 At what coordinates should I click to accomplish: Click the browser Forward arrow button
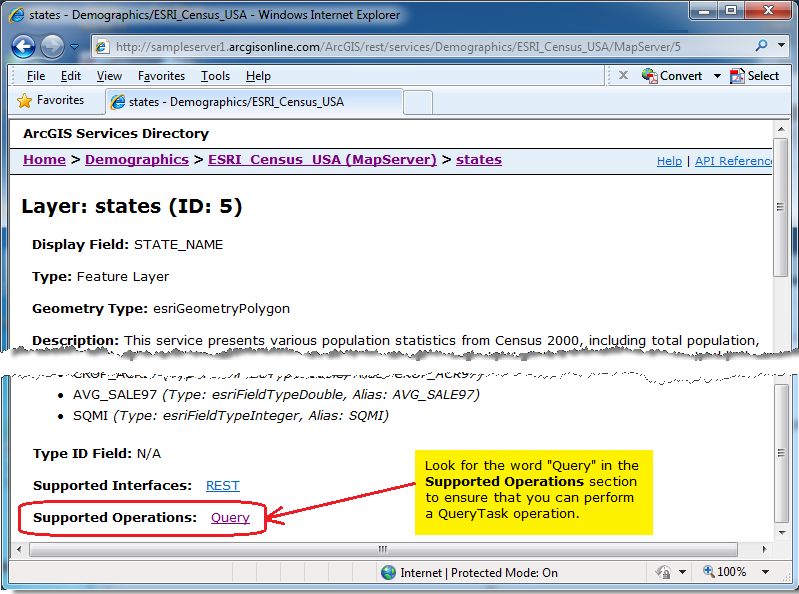click(x=52, y=47)
